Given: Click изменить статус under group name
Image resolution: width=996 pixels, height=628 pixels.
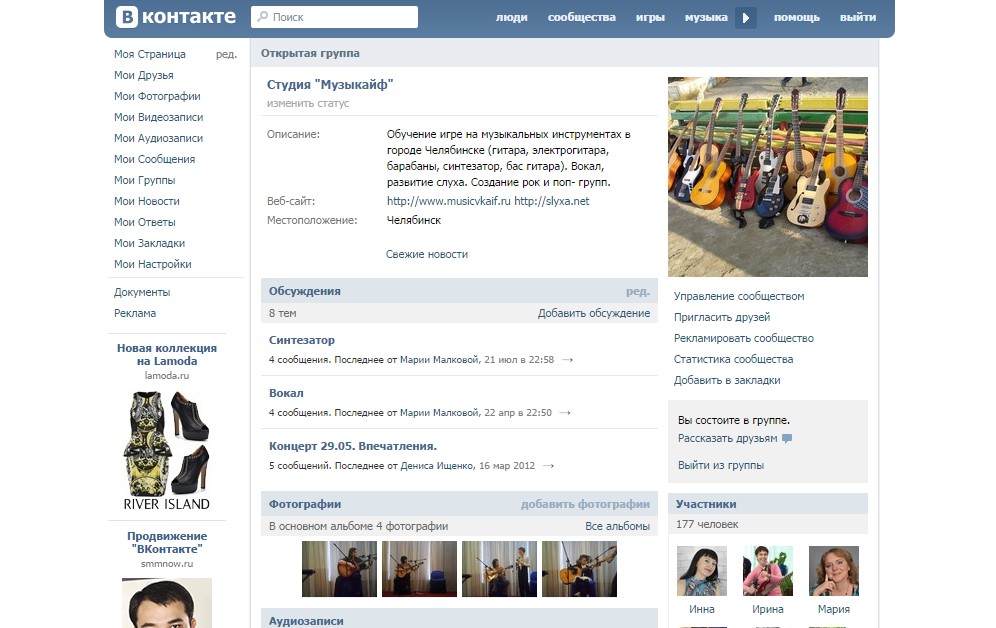Looking at the screenshot, I should [x=308, y=103].
